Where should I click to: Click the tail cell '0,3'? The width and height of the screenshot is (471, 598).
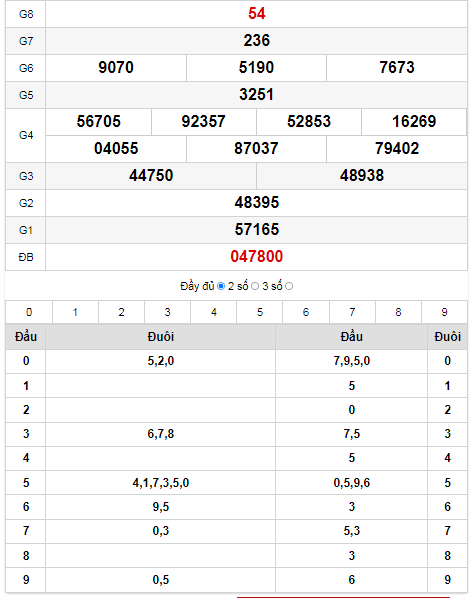click(x=161, y=531)
